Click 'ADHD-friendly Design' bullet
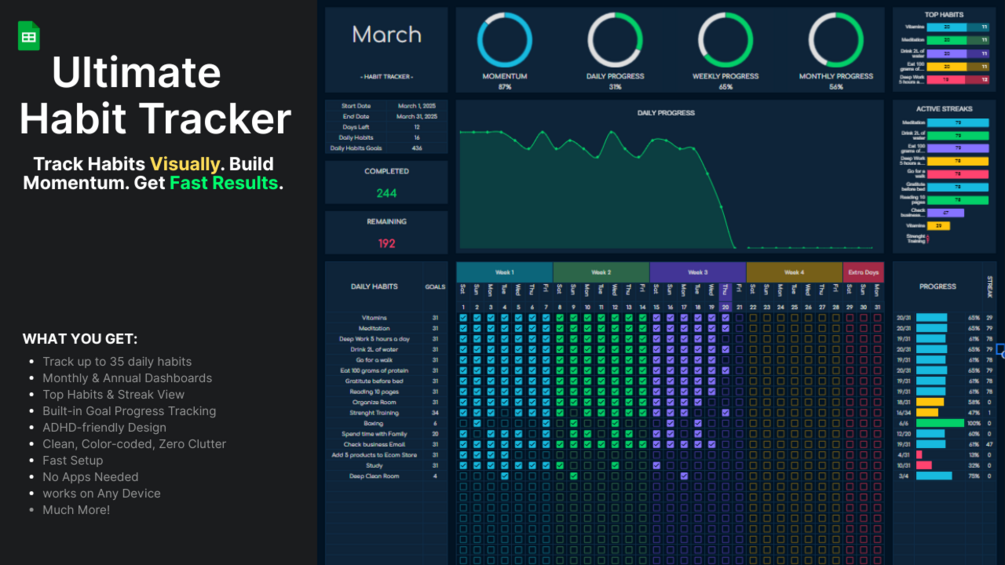This screenshot has height=565, width=1005. 104,427
